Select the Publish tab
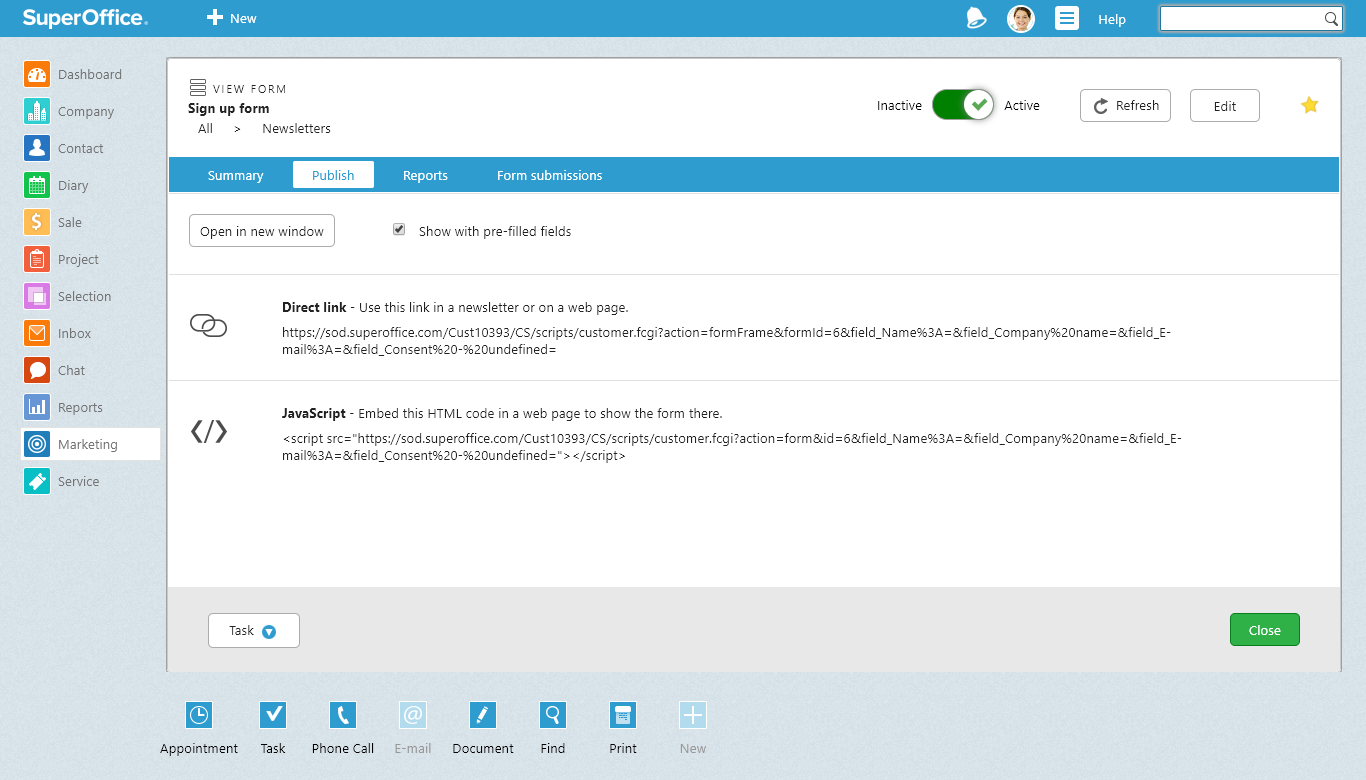The image size is (1366, 780). 333,175
